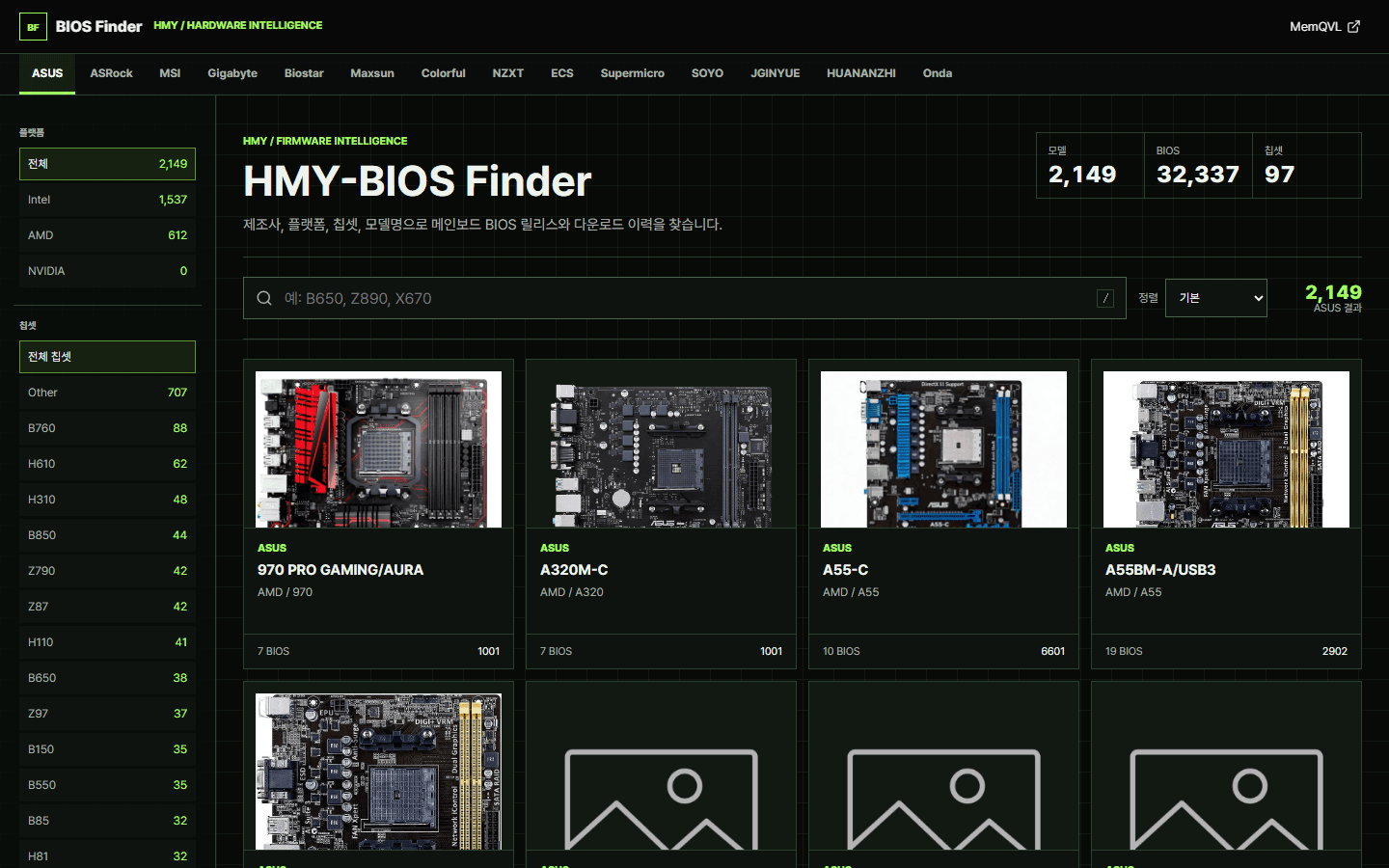The image size is (1389, 868).
Task: Switch to the ASUS manufacturer tab
Action: pyautogui.click(x=47, y=73)
